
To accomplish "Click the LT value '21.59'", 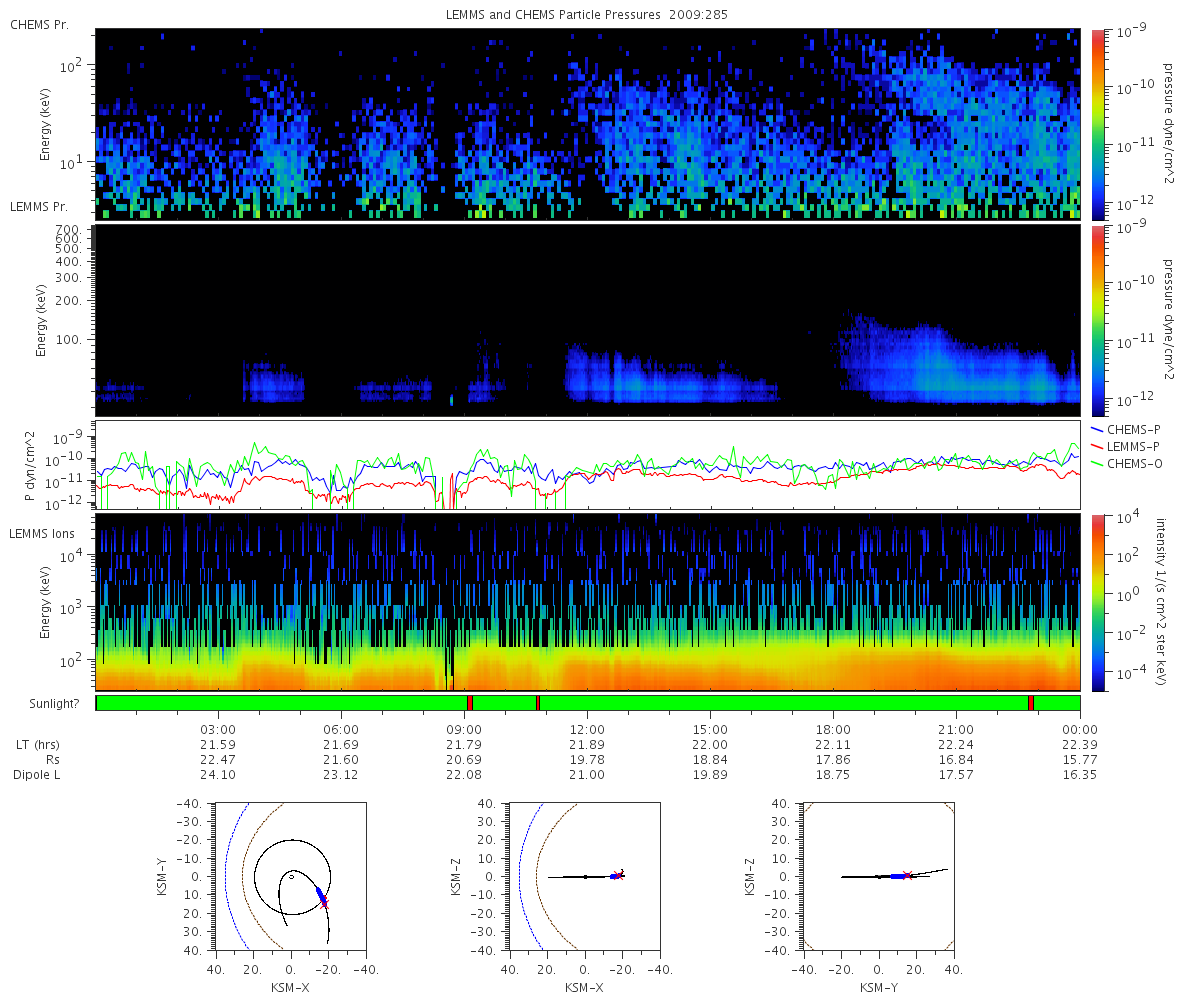I will coord(218,745).
